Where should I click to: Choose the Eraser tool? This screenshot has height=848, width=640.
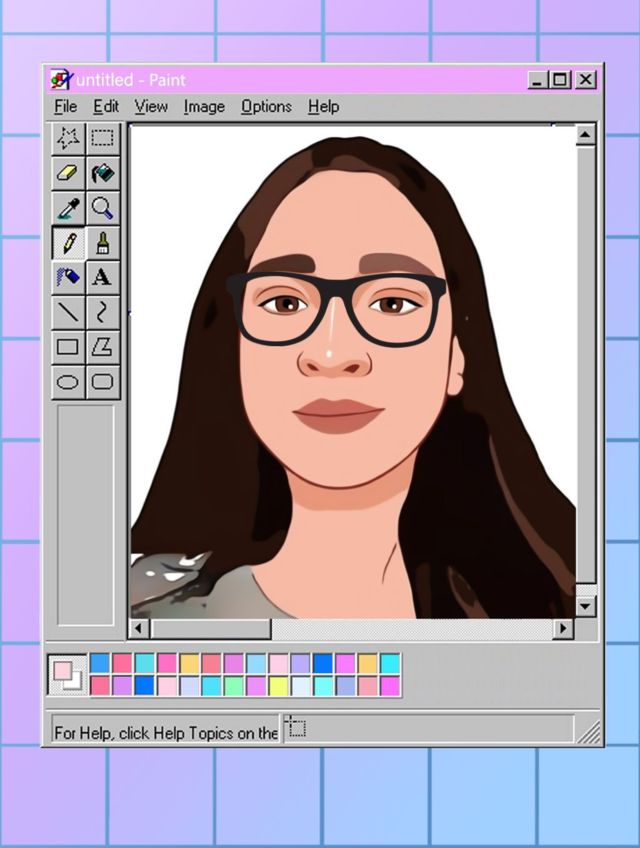tap(68, 173)
